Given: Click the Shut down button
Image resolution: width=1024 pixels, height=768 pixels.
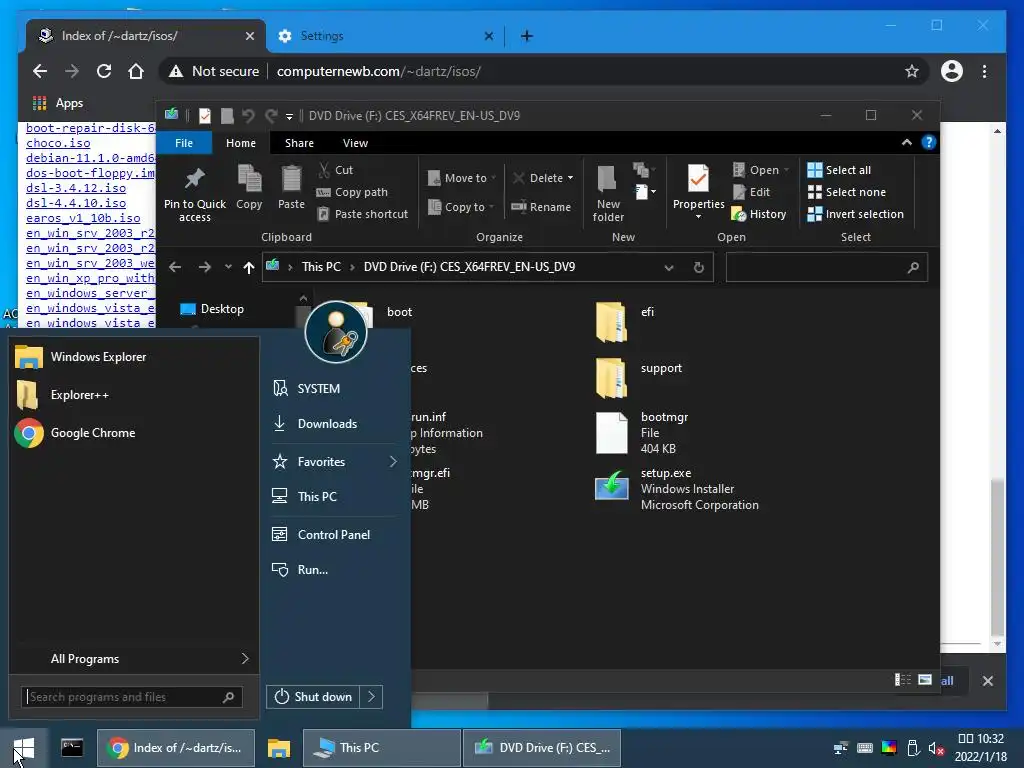Looking at the screenshot, I should (313, 697).
